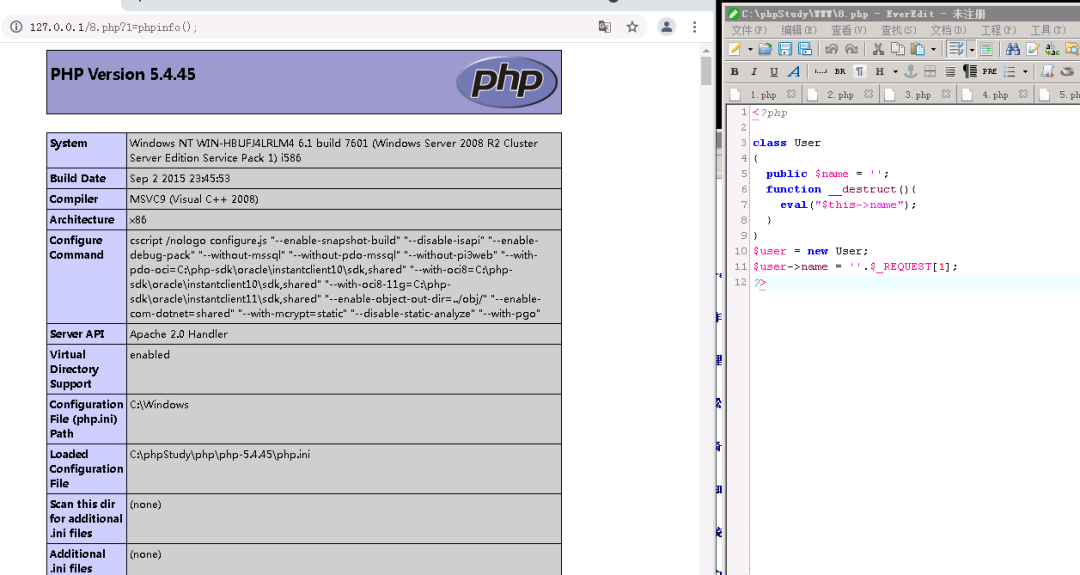Toggle word wrap in the editor toolbar
This screenshot has height=575, width=1080.
(956, 49)
